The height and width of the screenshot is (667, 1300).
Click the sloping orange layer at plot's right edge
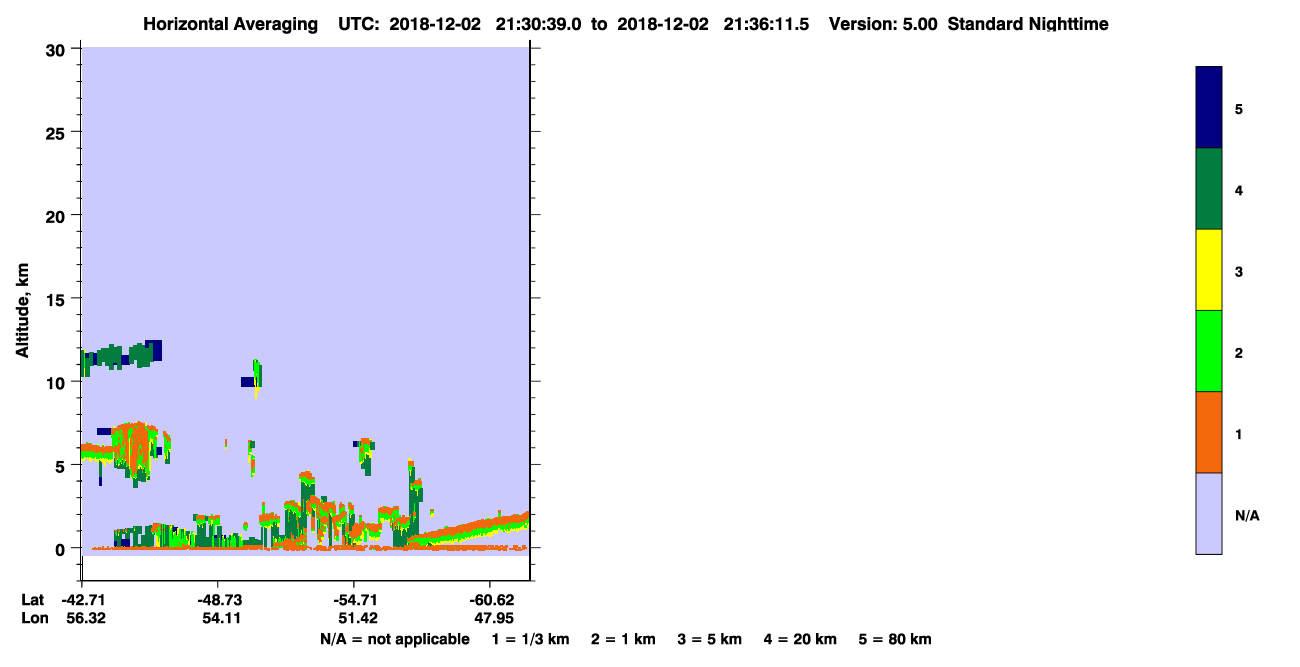[x=470, y=530]
